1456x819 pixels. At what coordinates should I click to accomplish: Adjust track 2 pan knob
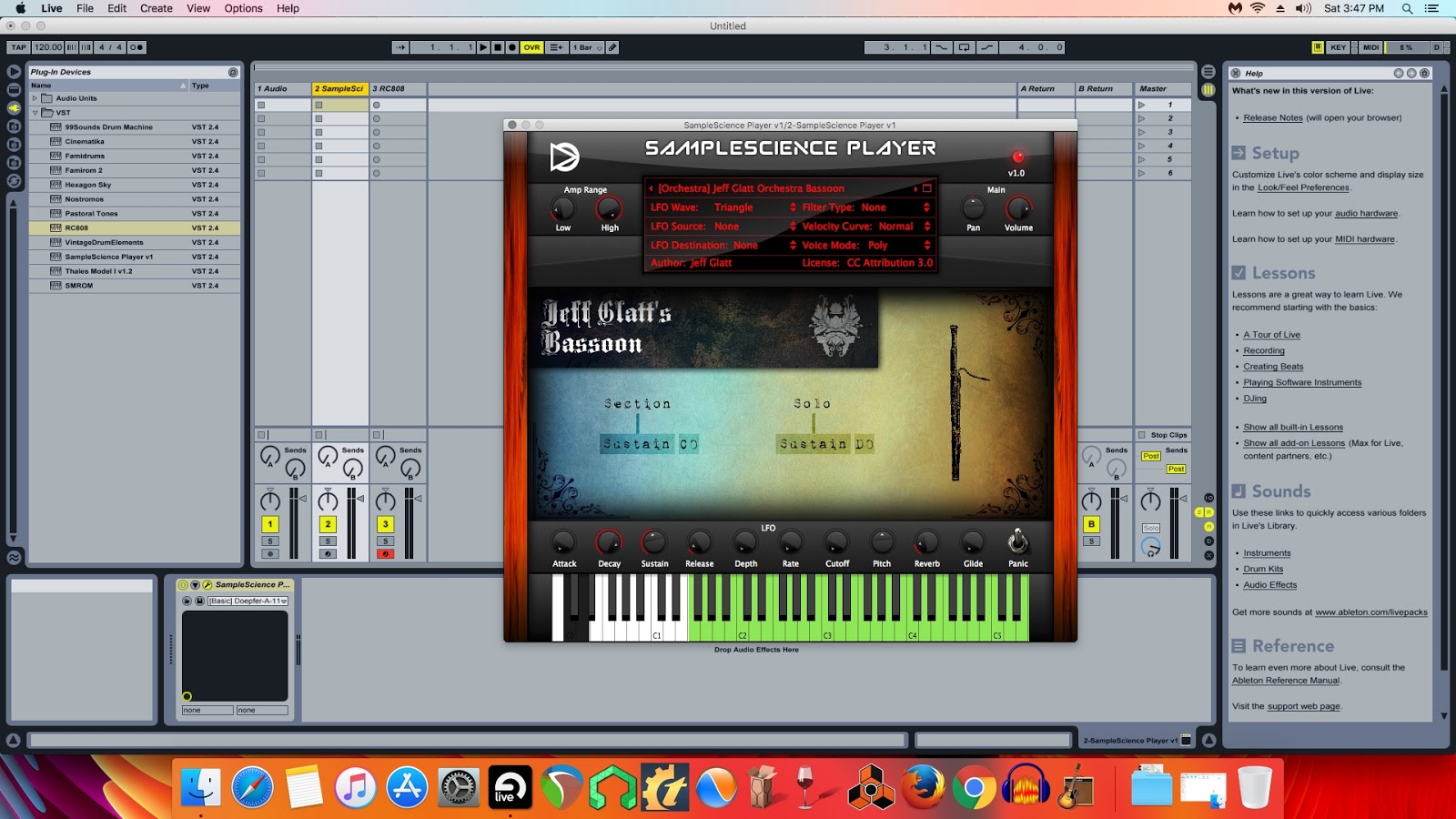(x=328, y=500)
